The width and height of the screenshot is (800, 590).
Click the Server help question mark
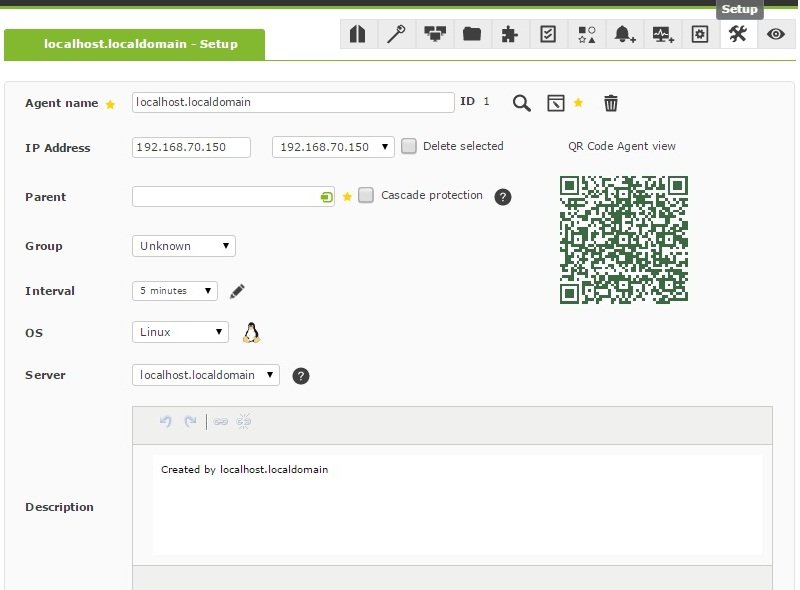point(301,376)
